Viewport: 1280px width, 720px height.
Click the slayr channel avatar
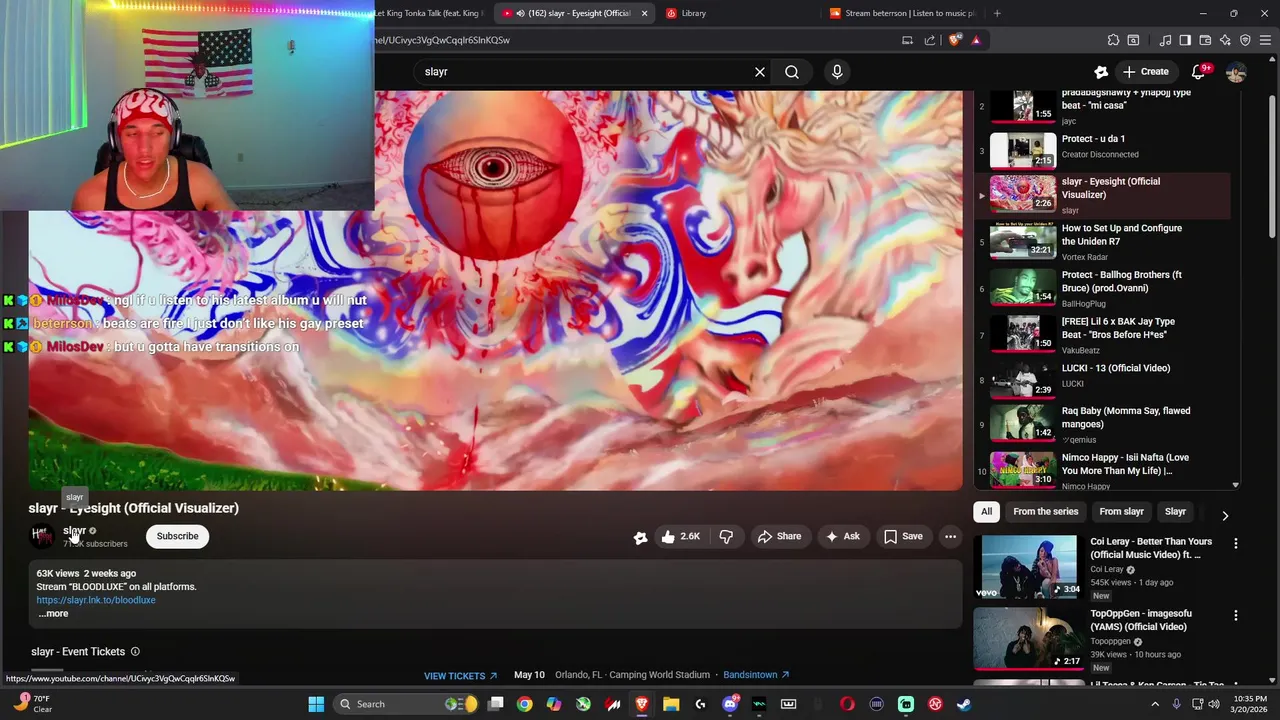pyautogui.click(x=42, y=536)
